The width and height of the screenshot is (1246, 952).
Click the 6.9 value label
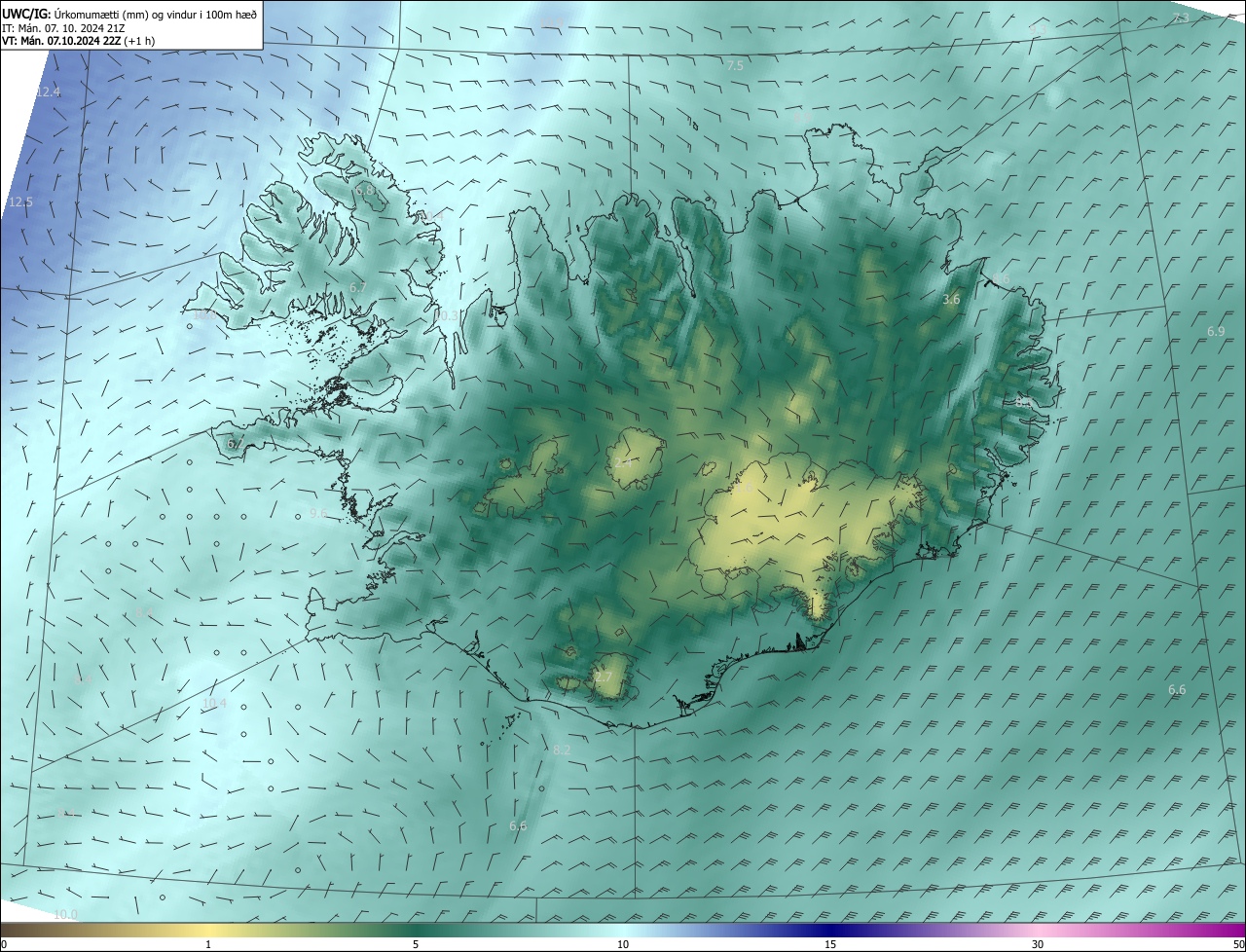(1216, 332)
